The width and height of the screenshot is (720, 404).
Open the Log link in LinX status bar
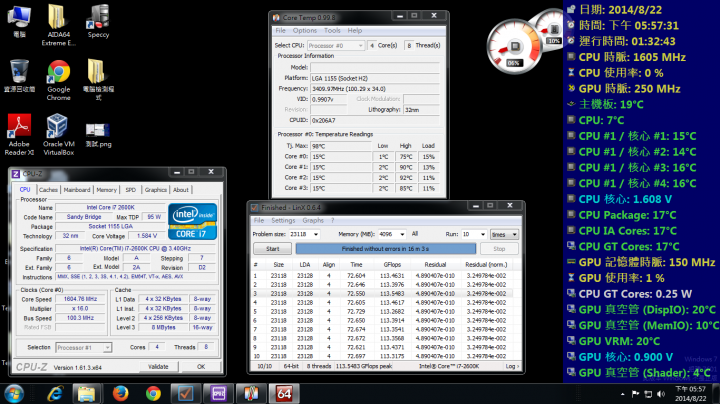(512, 366)
